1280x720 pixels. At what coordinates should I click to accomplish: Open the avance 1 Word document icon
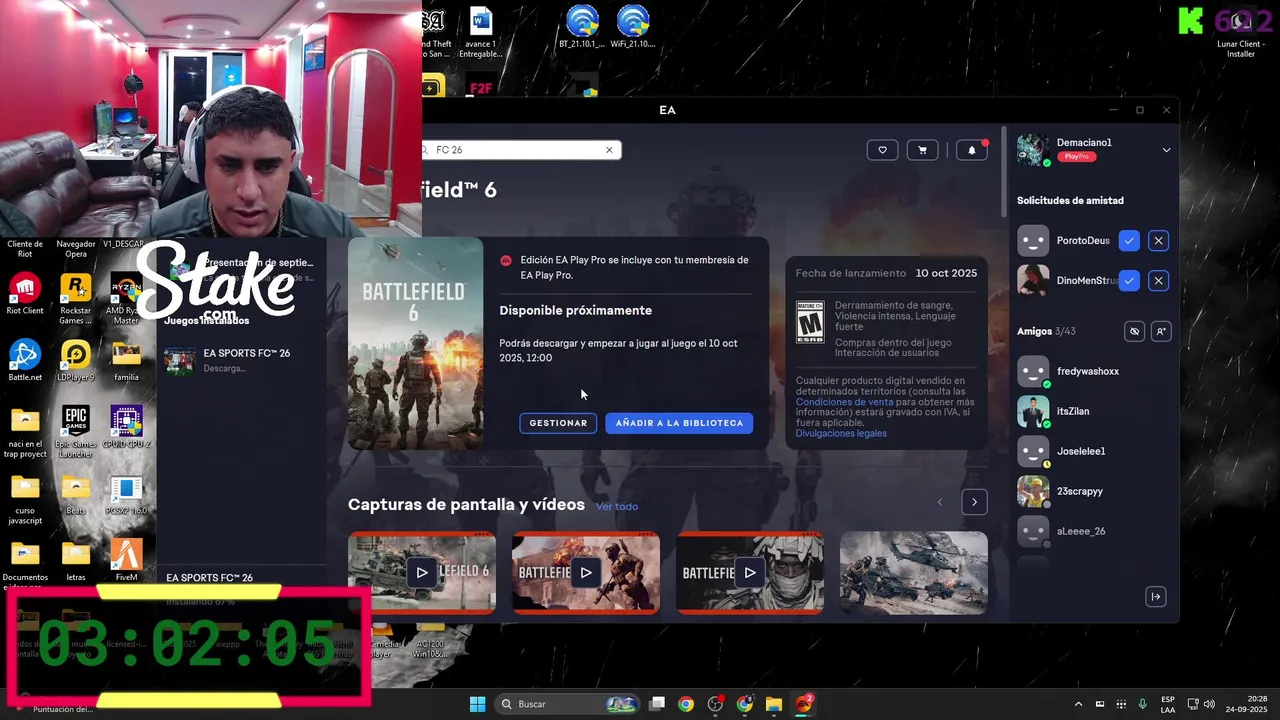480,33
